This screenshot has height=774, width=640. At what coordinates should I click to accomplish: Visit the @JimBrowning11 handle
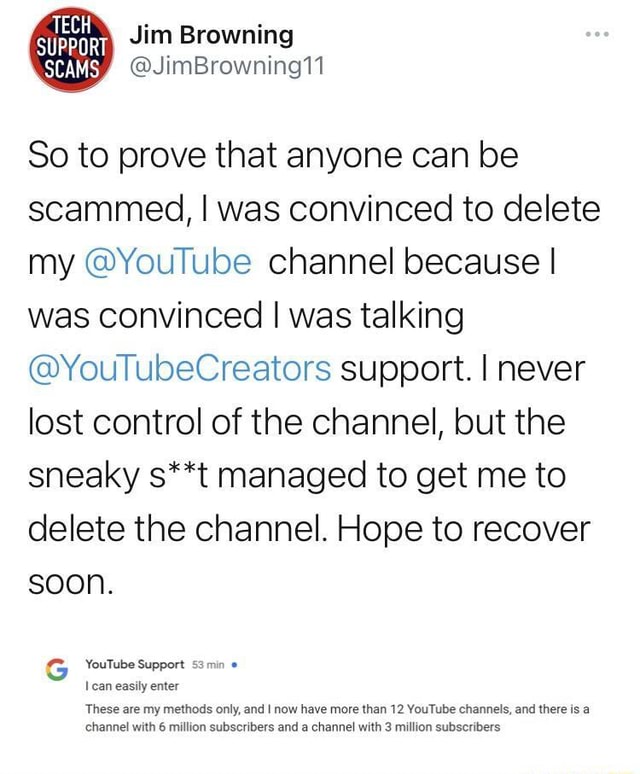click(217, 67)
